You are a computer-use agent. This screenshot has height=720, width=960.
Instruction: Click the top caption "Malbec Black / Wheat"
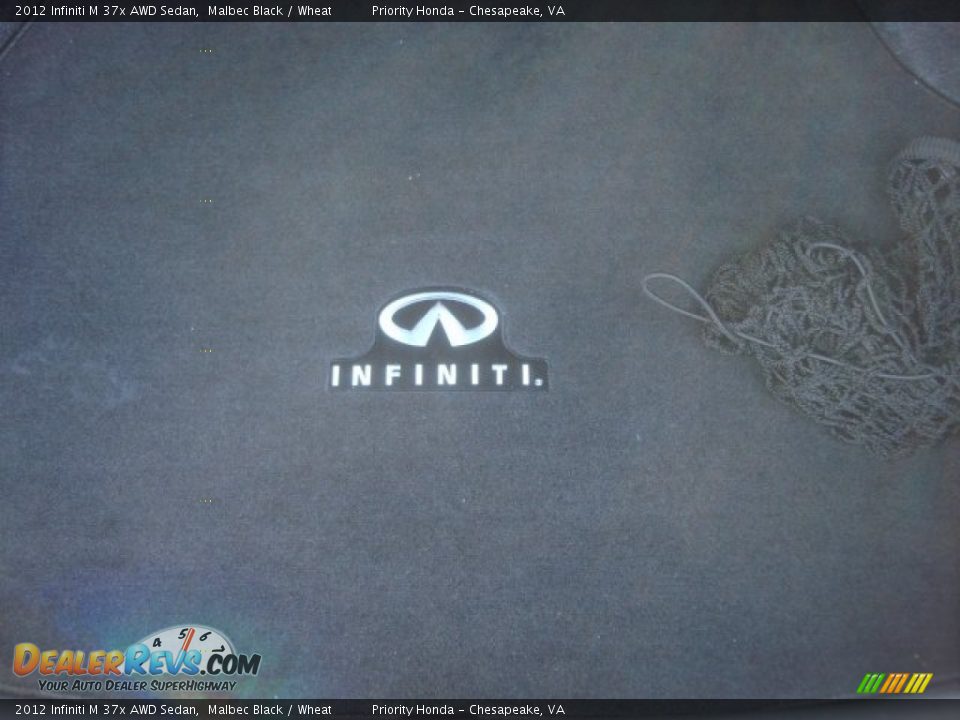click(269, 11)
